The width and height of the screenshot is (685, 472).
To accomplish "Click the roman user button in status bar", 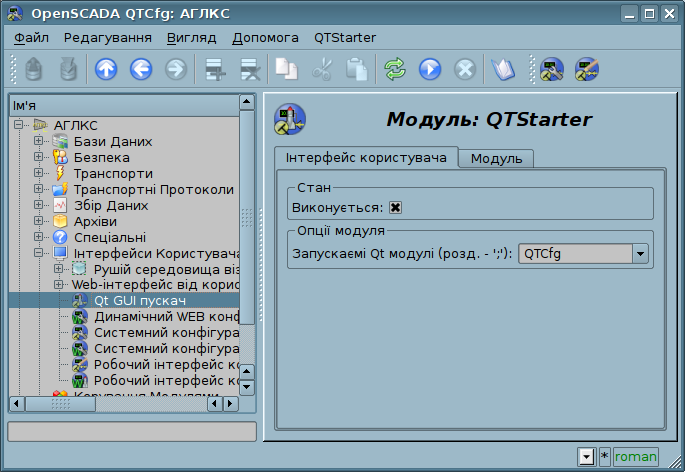I will tap(636, 457).
